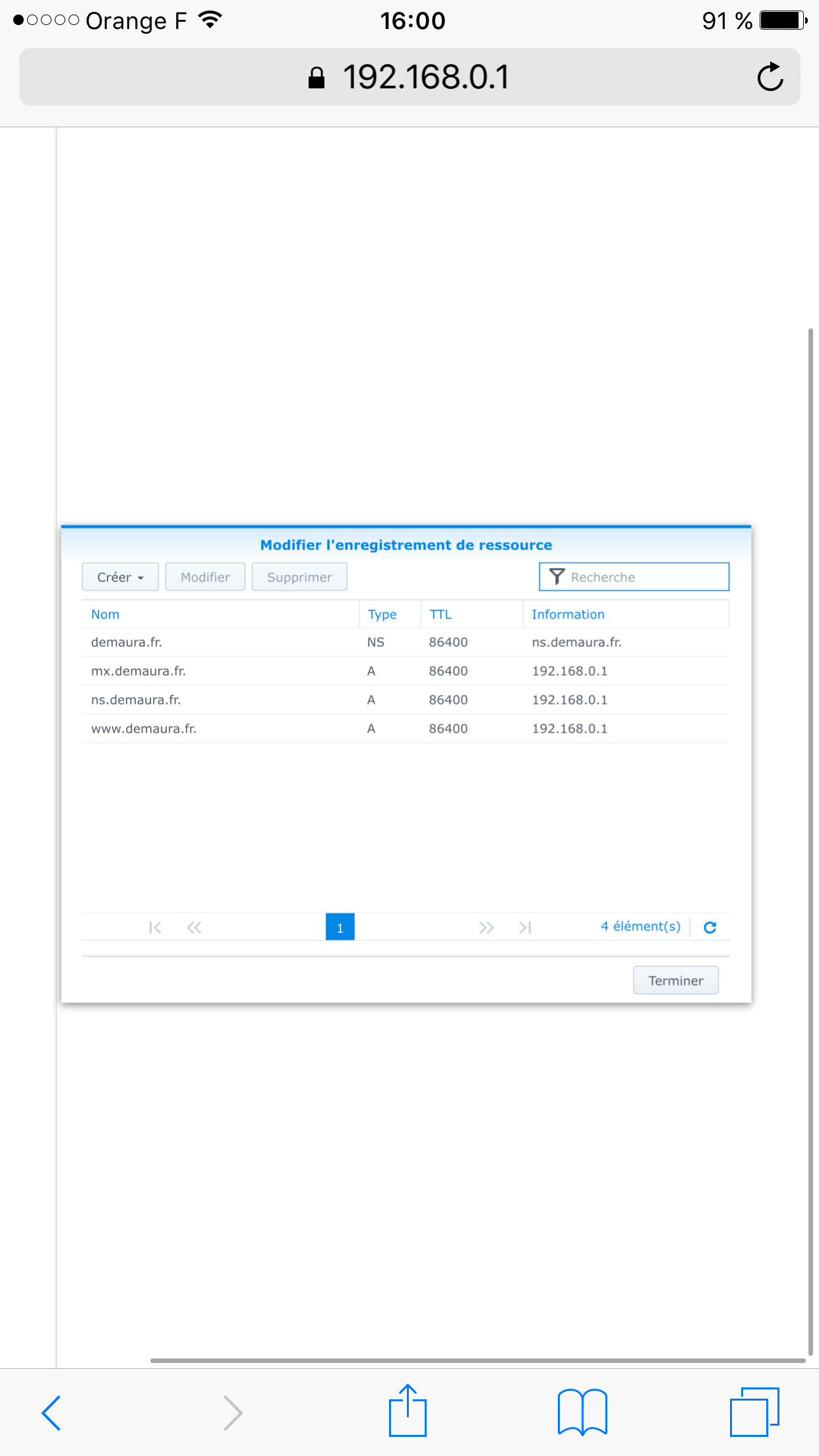Viewport: 819px width, 1456px height.
Task: Open Safari bookmarks
Action: 582,1412
